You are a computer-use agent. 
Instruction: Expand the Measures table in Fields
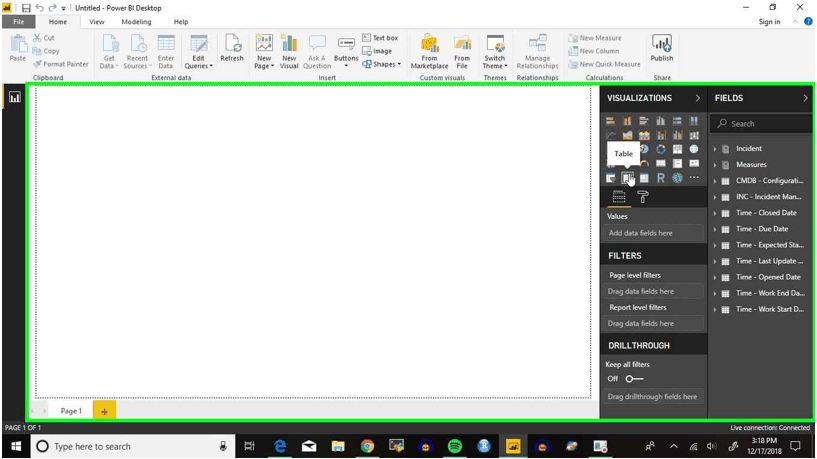point(715,165)
